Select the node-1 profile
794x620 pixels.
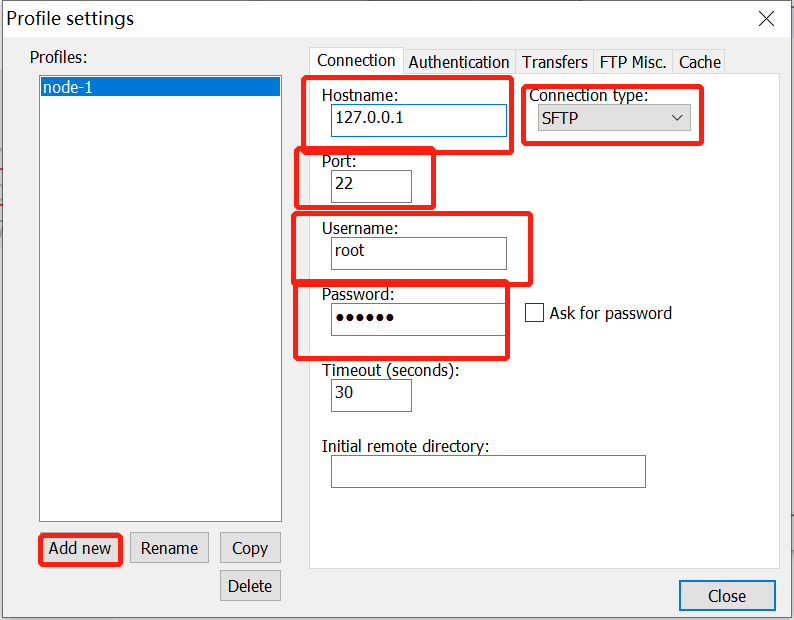(x=160, y=87)
